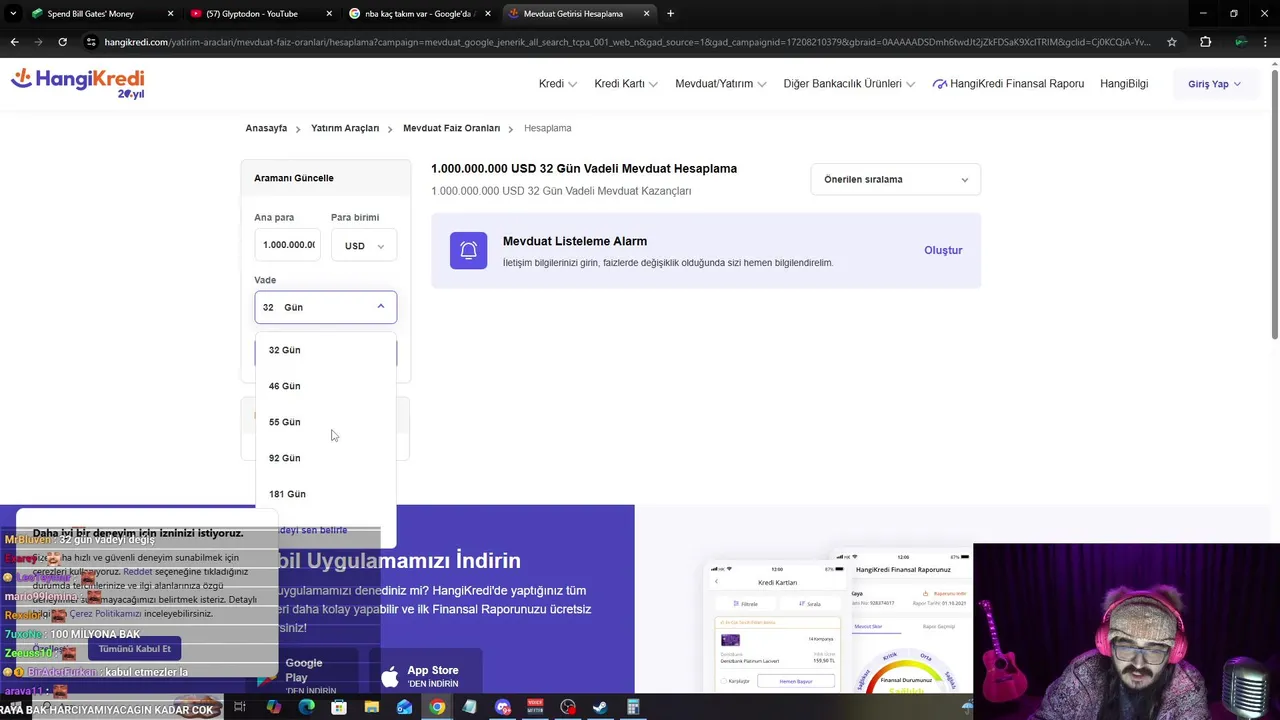Open Yatırım Araçları breadcrumb

tap(345, 128)
